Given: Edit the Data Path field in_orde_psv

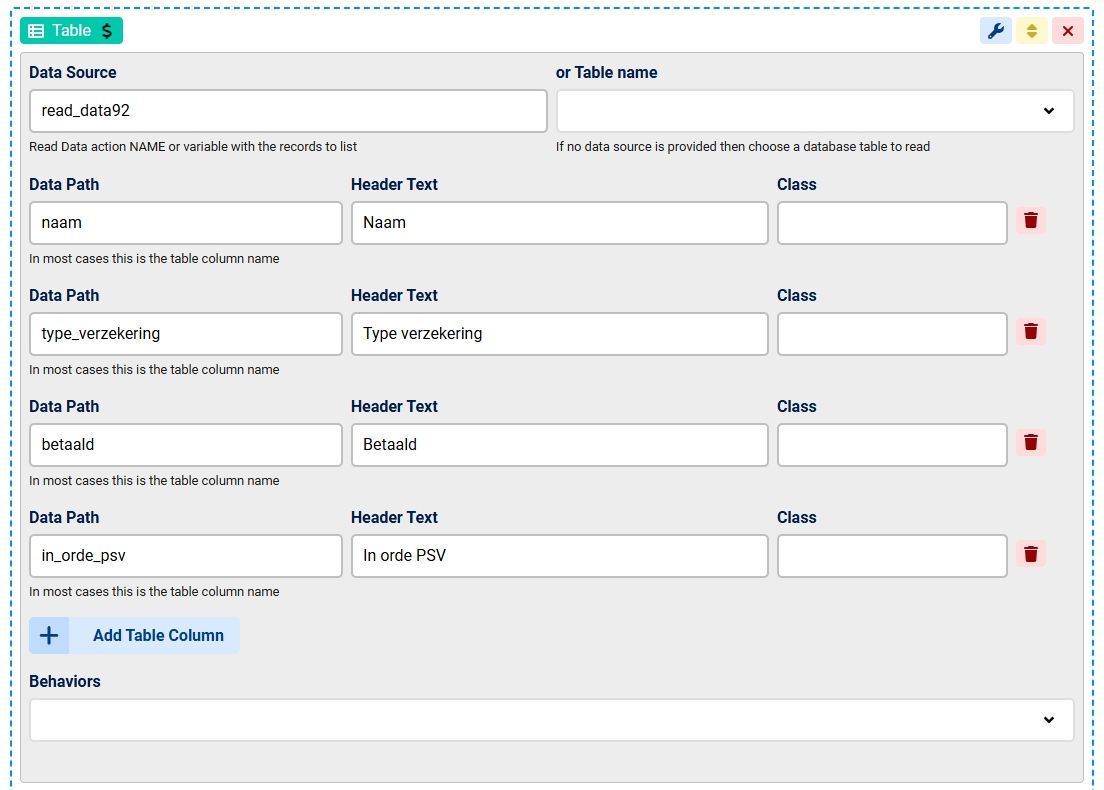Looking at the screenshot, I should (x=185, y=556).
